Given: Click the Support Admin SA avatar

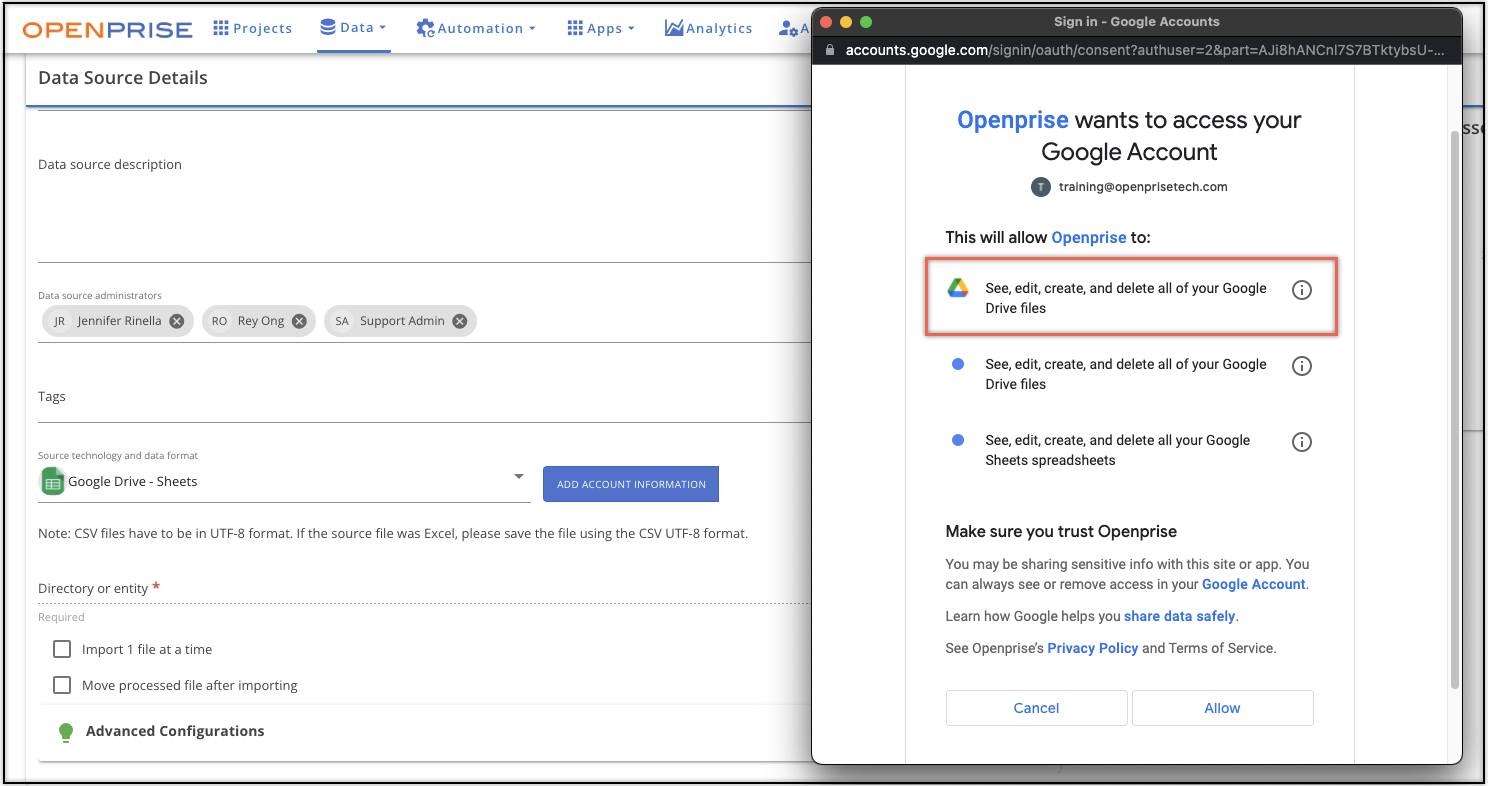Looking at the screenshot, I should tap(342, 321).
